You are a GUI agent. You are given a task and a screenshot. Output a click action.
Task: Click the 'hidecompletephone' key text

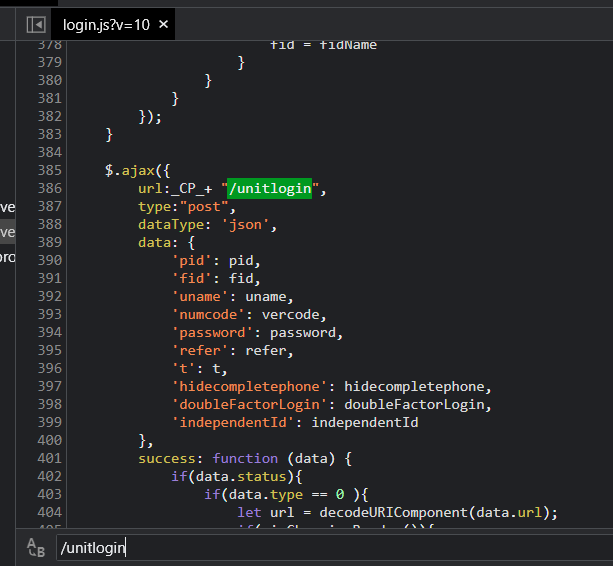point(249,387)
